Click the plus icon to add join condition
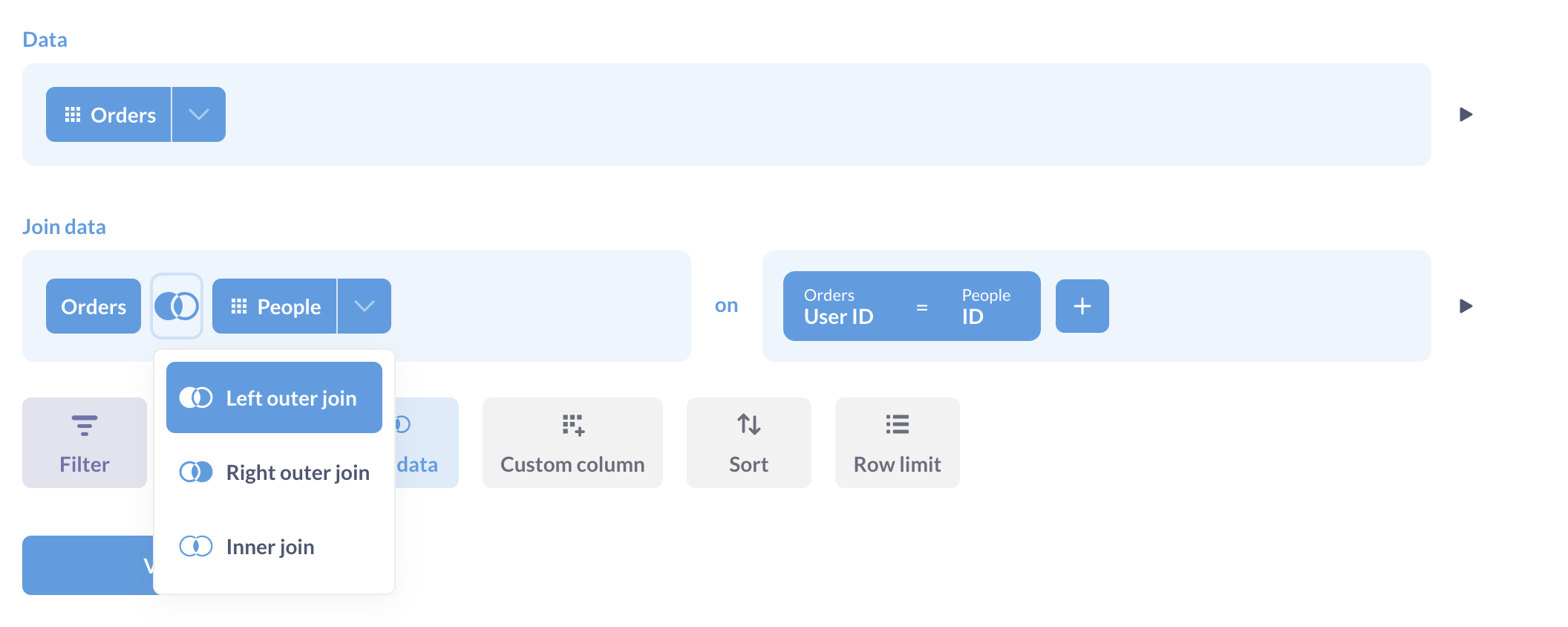The image size is (1568, 627). 1082,306
